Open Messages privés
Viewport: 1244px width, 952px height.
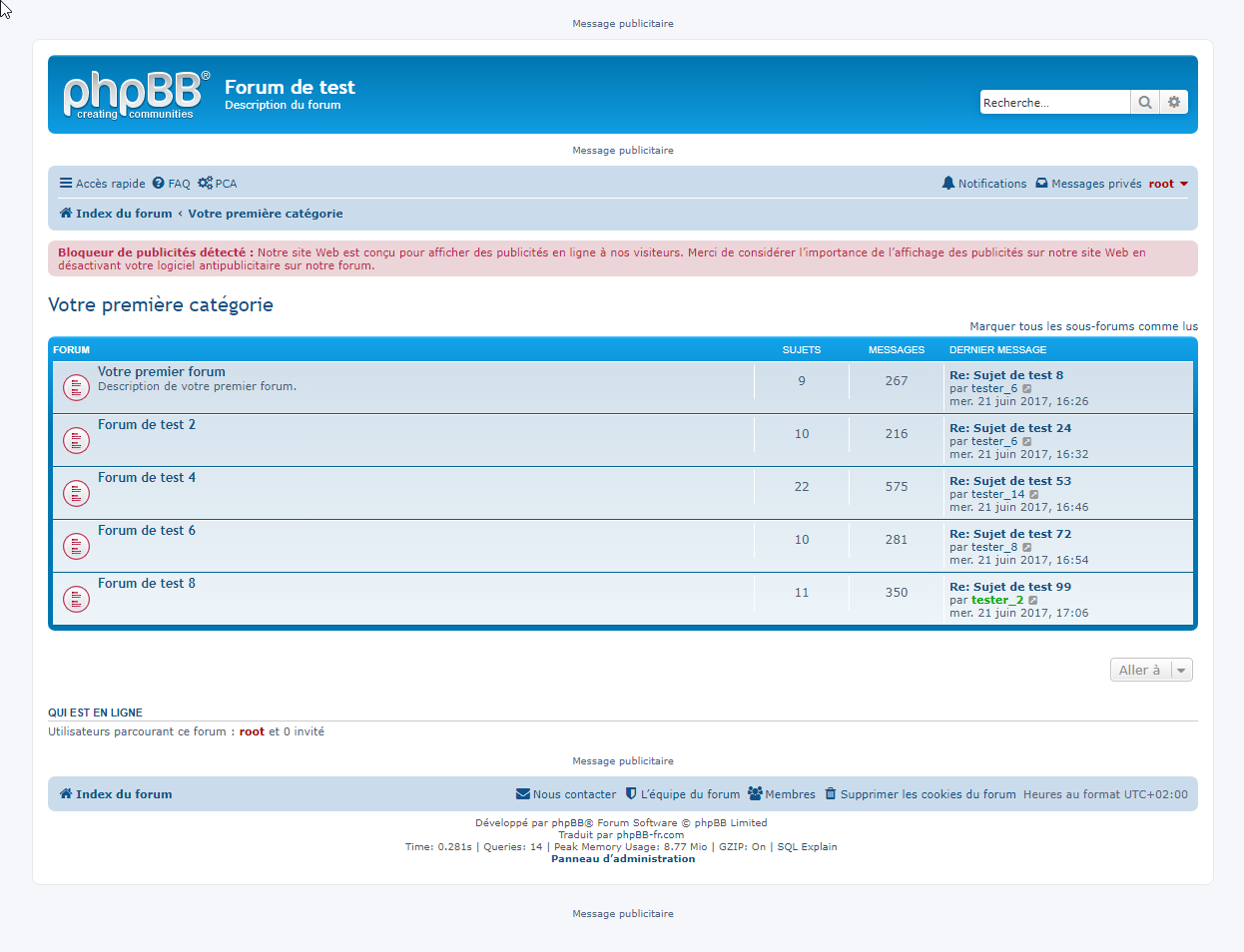[1088, 184]
